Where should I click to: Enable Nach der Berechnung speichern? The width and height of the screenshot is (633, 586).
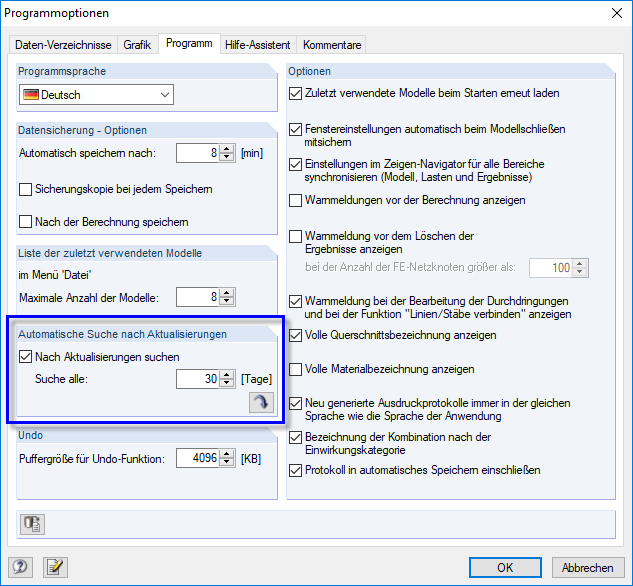point(25,222)
